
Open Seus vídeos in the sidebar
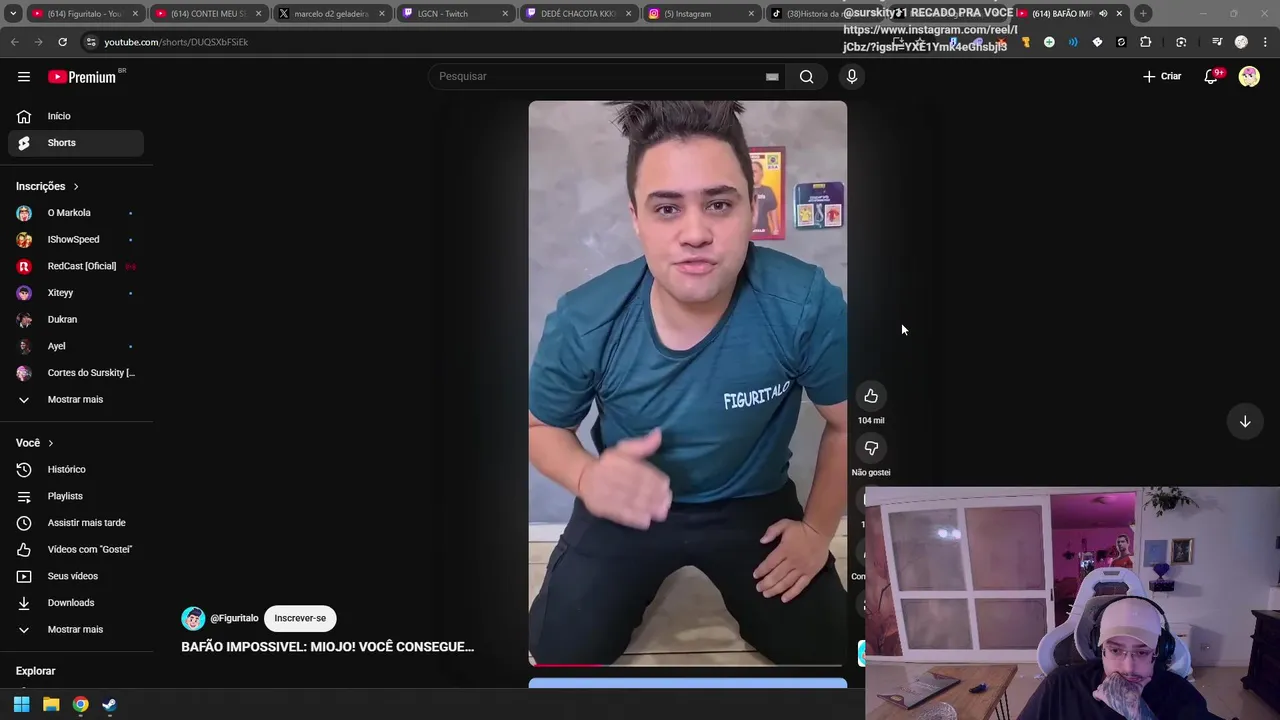pos(76,576)
